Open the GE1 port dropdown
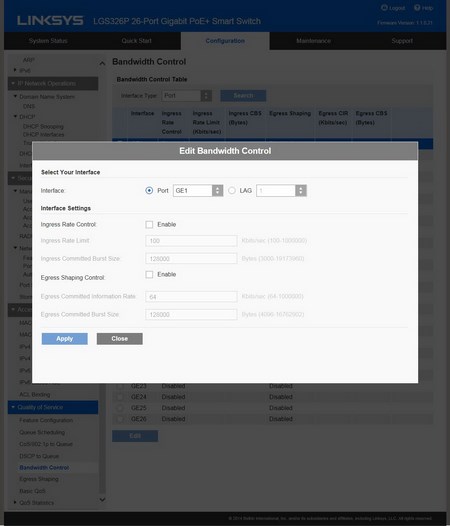This screenshot has width=450, height=526. [198, 191]
